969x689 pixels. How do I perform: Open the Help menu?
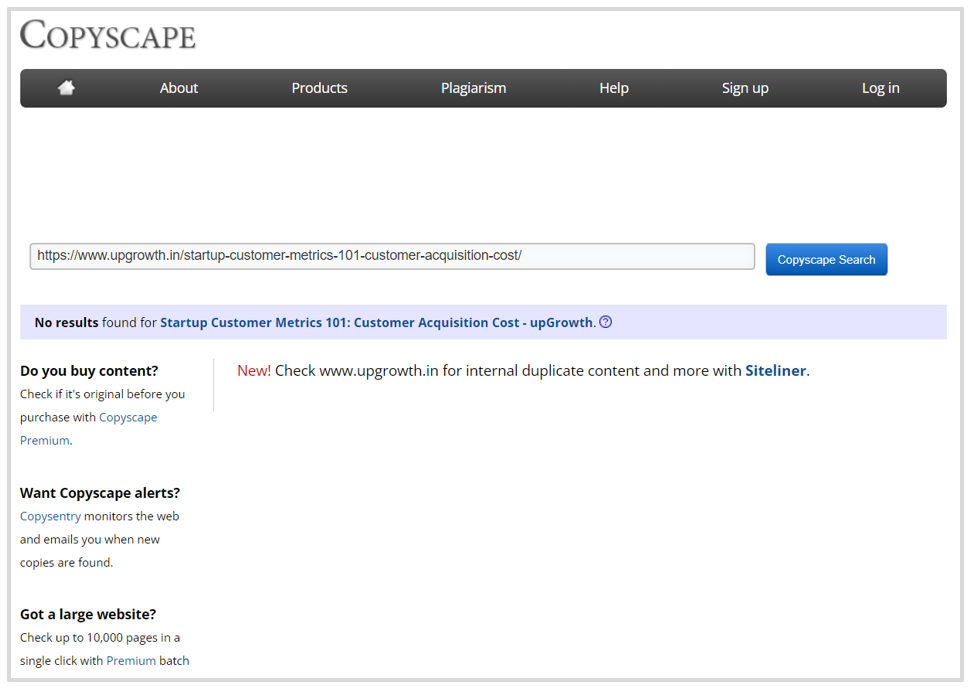[614, 88]
